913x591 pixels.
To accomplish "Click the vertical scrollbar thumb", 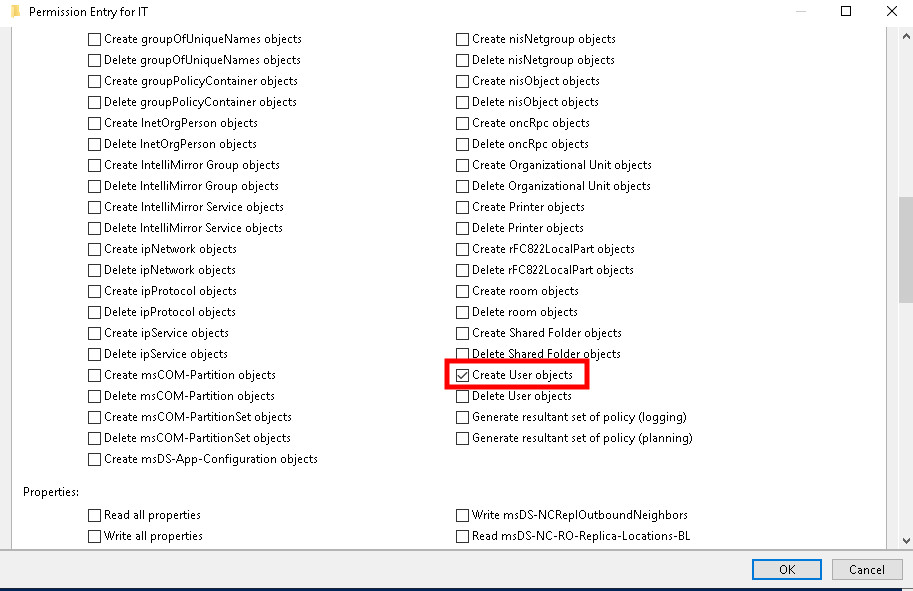I will (x=905, y=246).
